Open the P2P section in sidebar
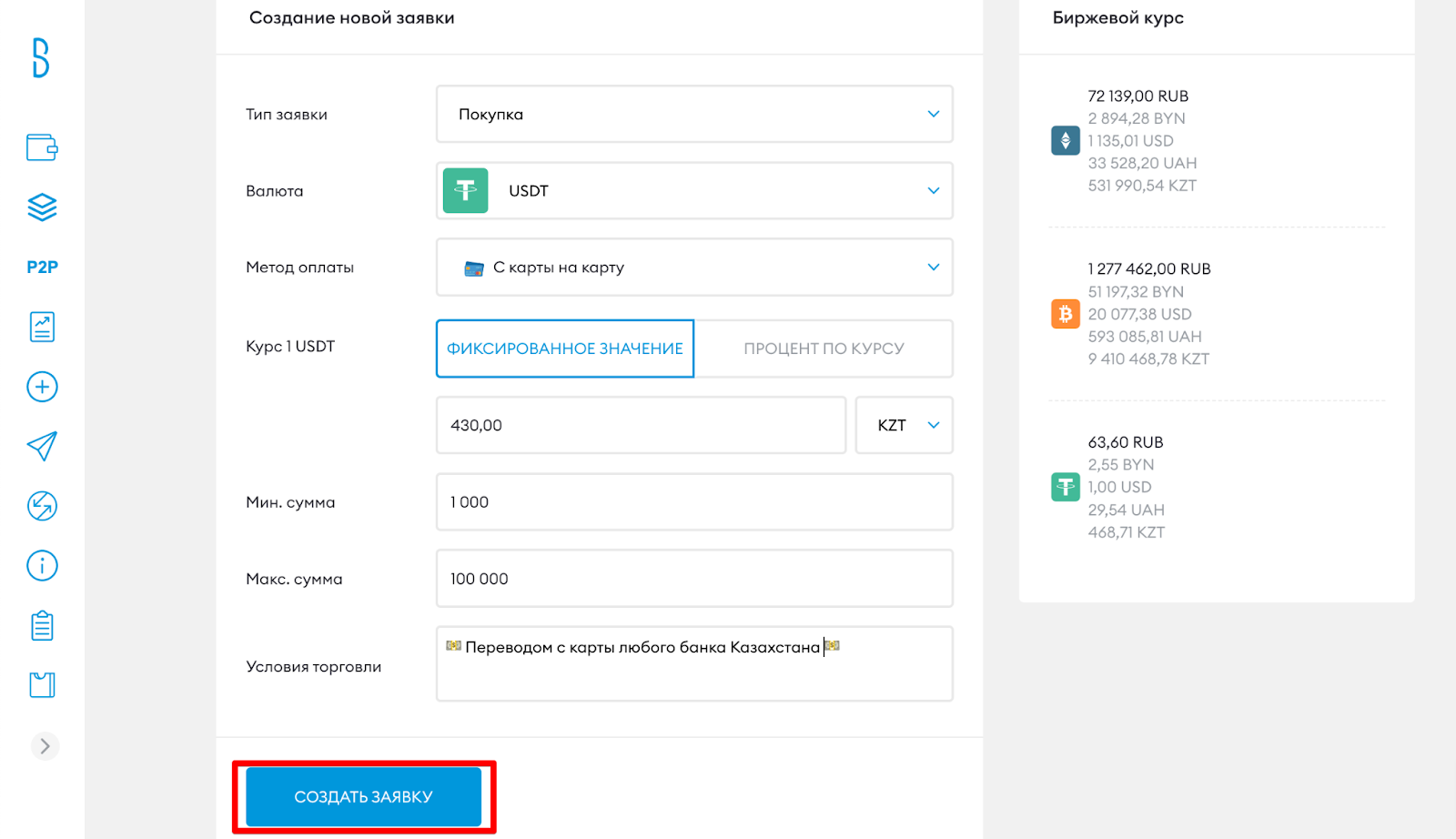1456x839 pixels. [x=42, y=267]
